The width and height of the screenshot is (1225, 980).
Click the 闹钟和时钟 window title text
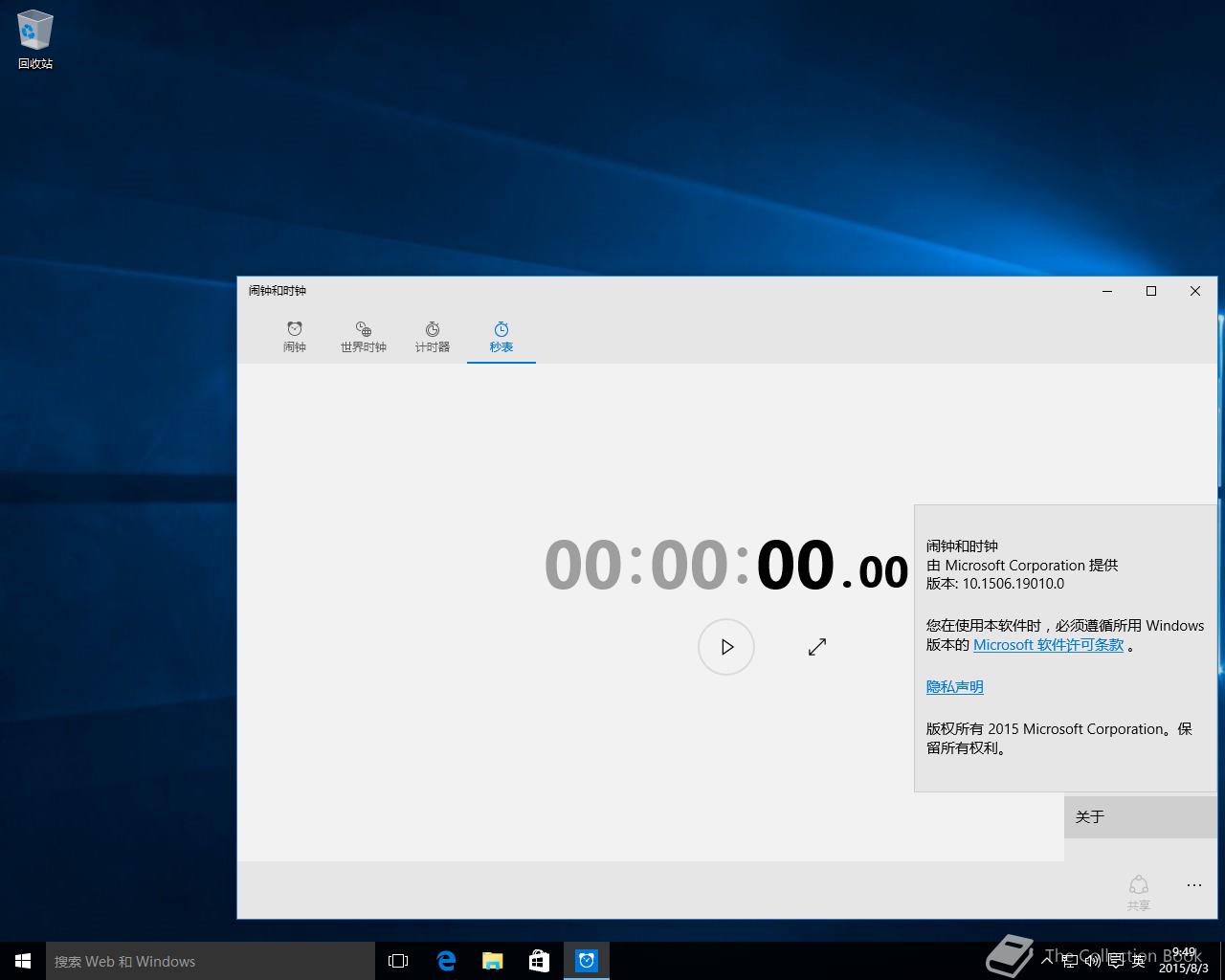278,291
